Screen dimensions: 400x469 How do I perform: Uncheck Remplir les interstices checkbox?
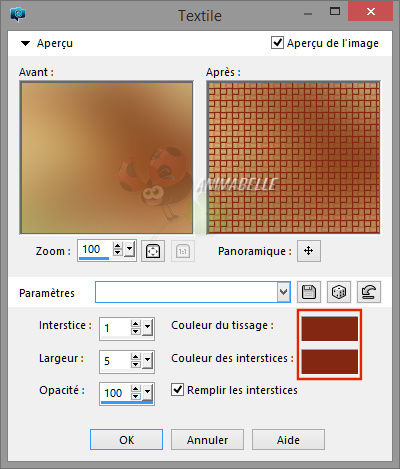click(x=177, y=390)
